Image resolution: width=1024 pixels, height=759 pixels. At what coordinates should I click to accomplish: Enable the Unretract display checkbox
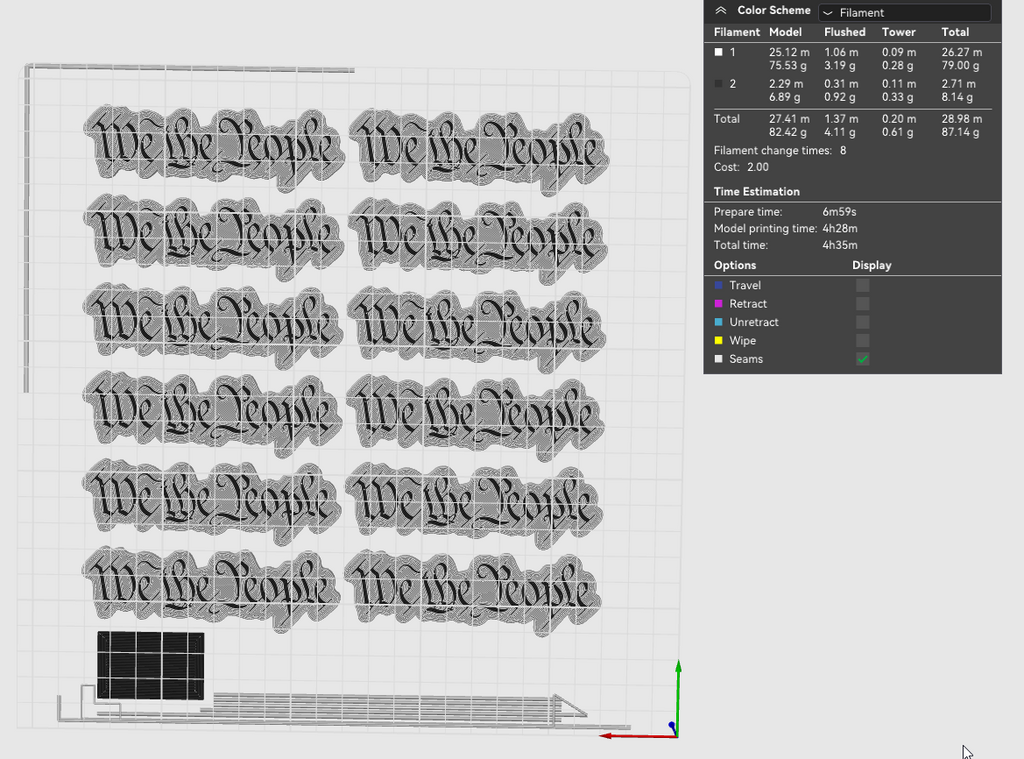pos(863,322)
